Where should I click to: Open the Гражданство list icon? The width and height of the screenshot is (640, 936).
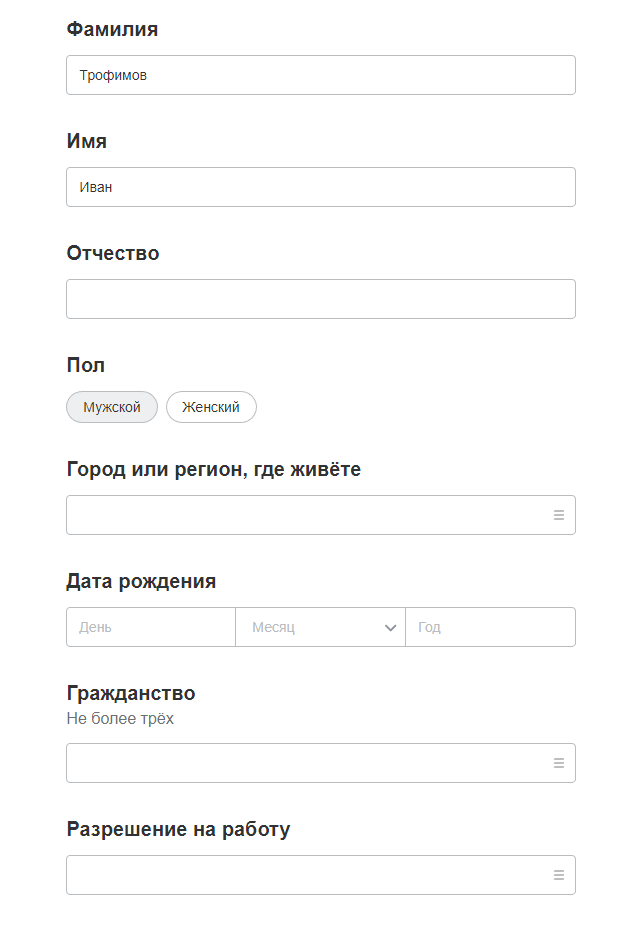point(559,763)
